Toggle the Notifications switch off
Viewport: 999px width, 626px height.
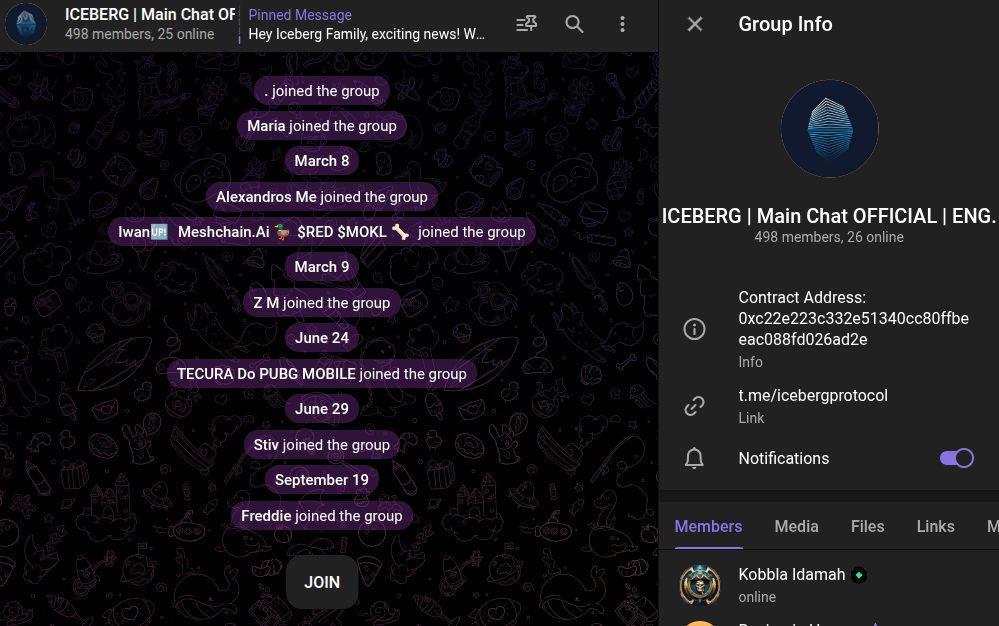point(956,458)
